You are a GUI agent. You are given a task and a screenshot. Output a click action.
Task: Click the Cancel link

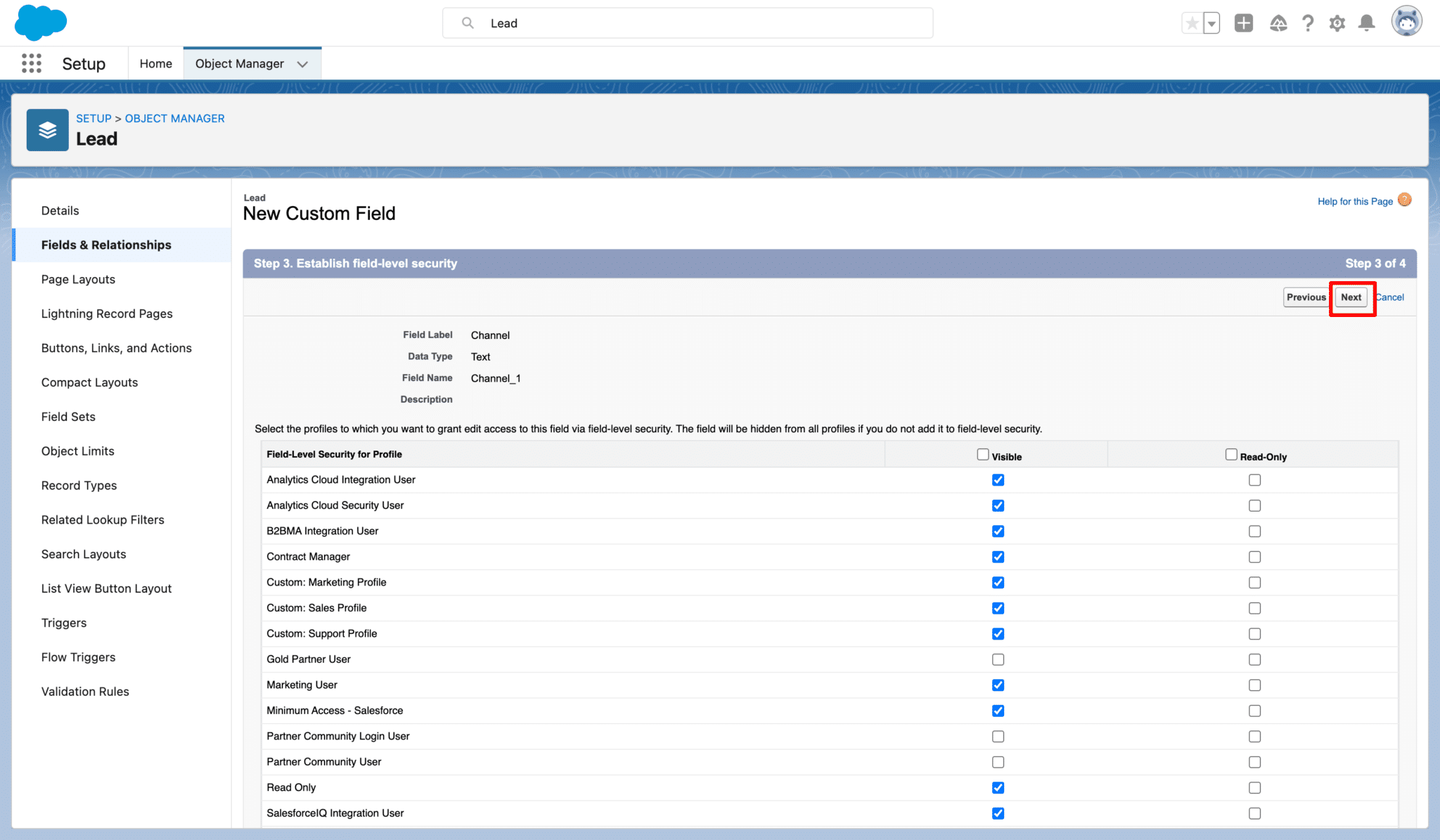(1390, 297)
